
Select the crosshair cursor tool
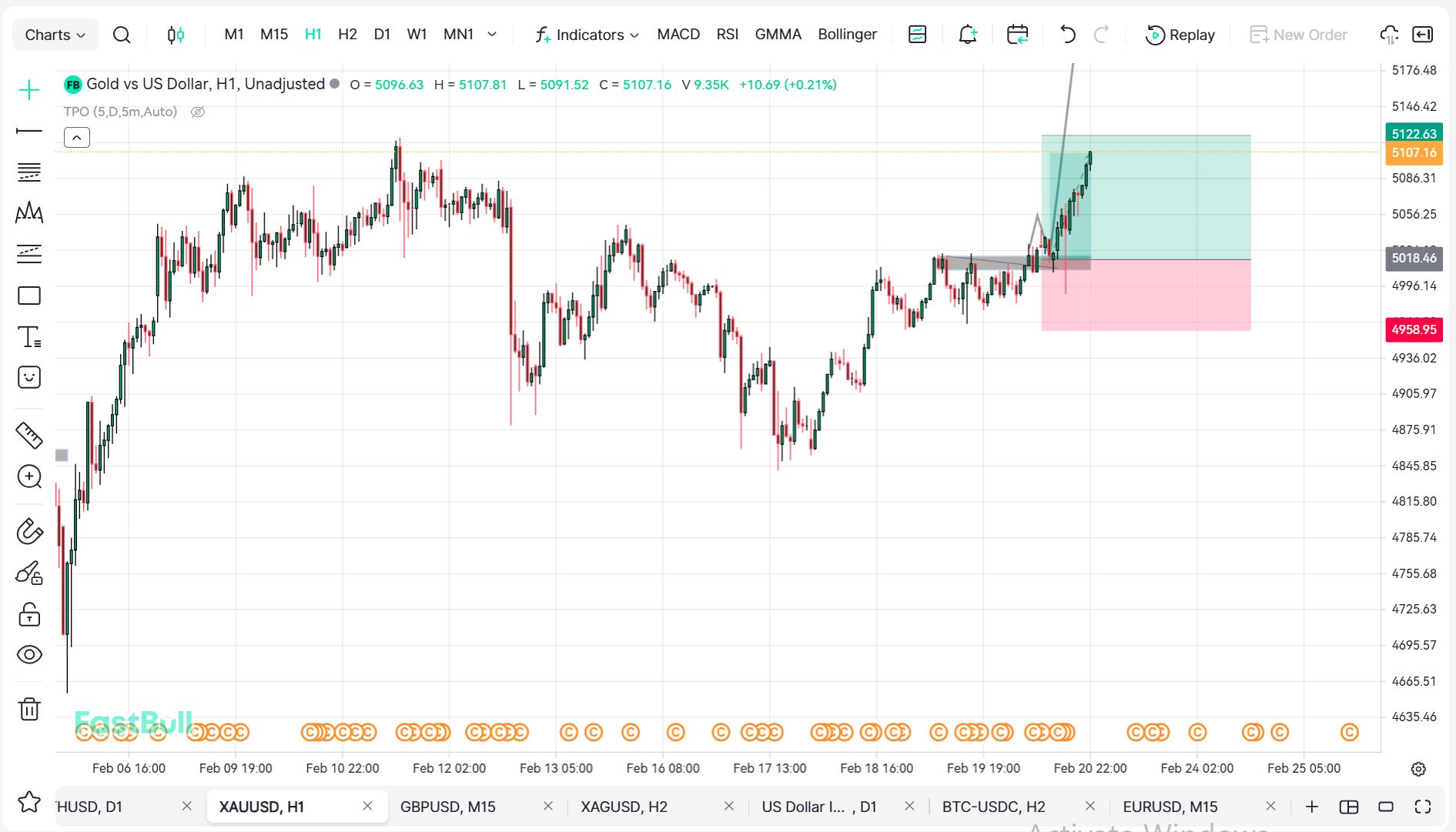coord(29,91)
